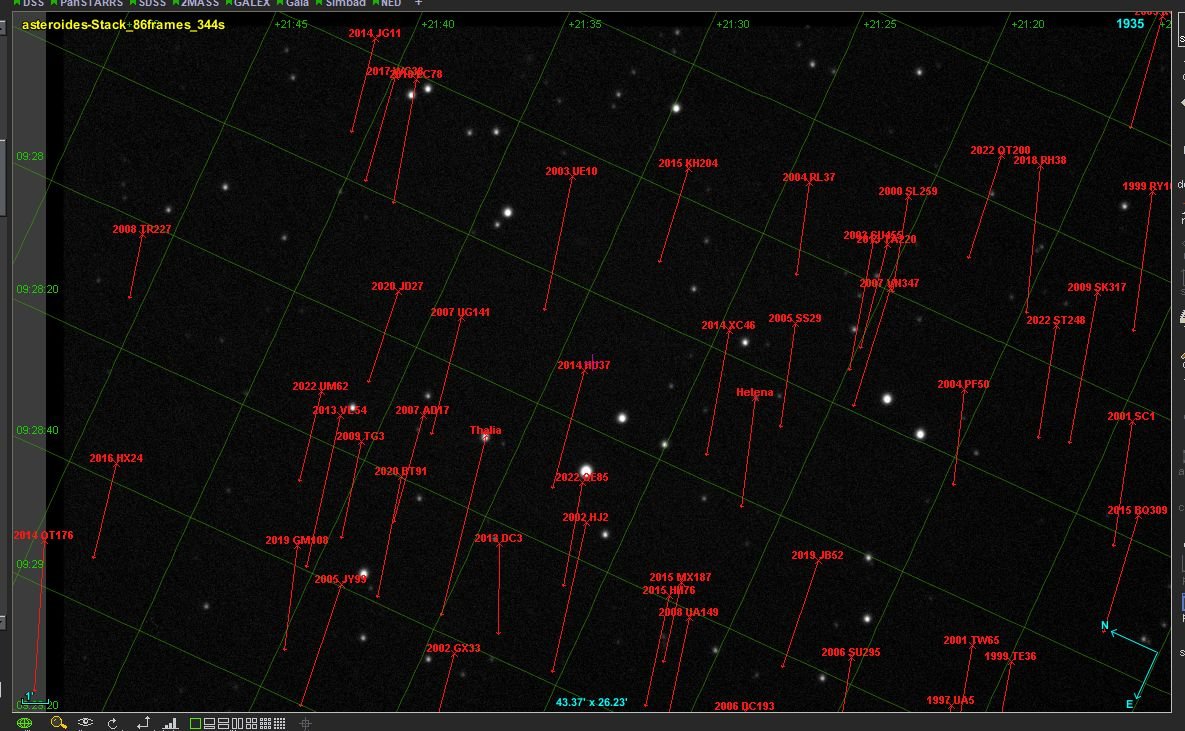Select the Helena asteroid label

[754, 392]
